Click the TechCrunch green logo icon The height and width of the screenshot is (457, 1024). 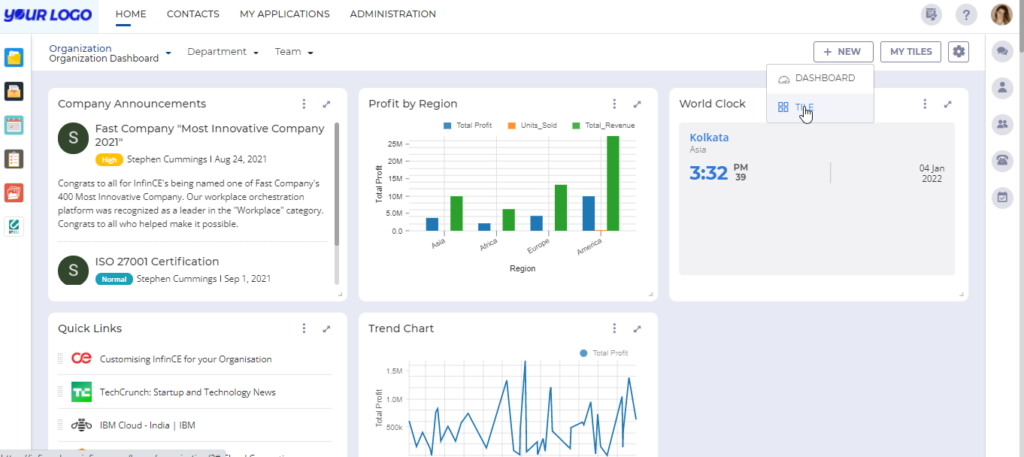click(x=81, y=392)
